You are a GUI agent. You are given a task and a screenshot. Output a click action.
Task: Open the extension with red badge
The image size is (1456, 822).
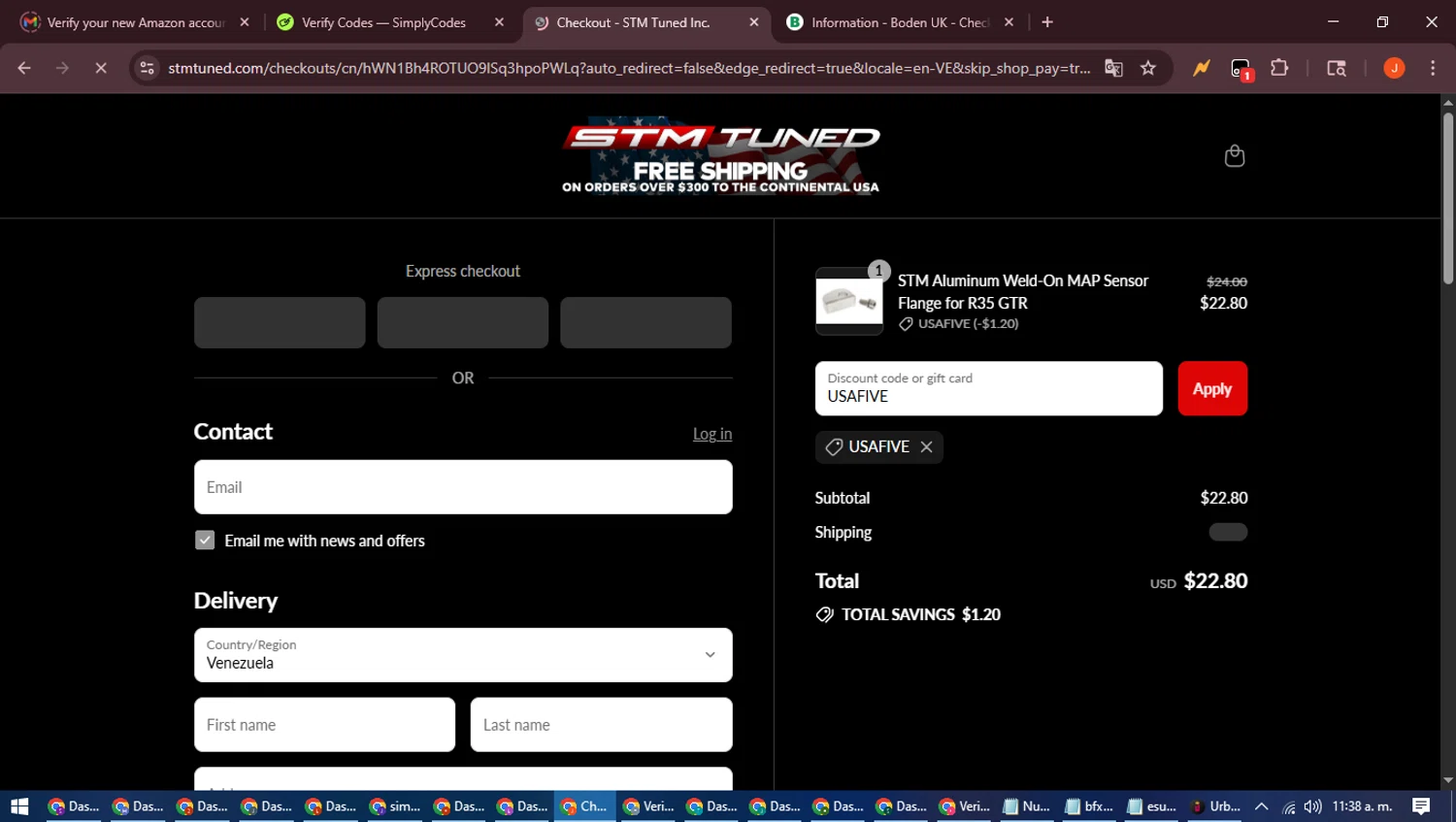(x=1241, y=69)
